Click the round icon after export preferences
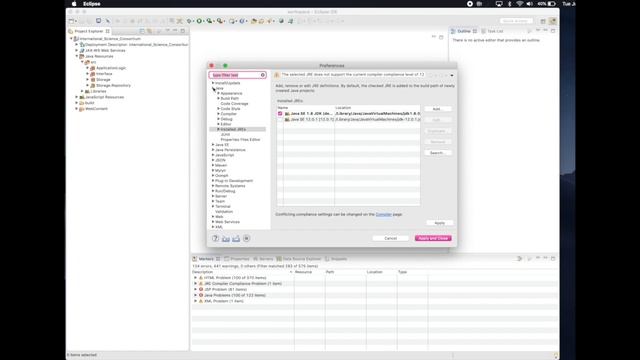Image resolution: width=640 pixels, height=360 pixels. (247, 238)
